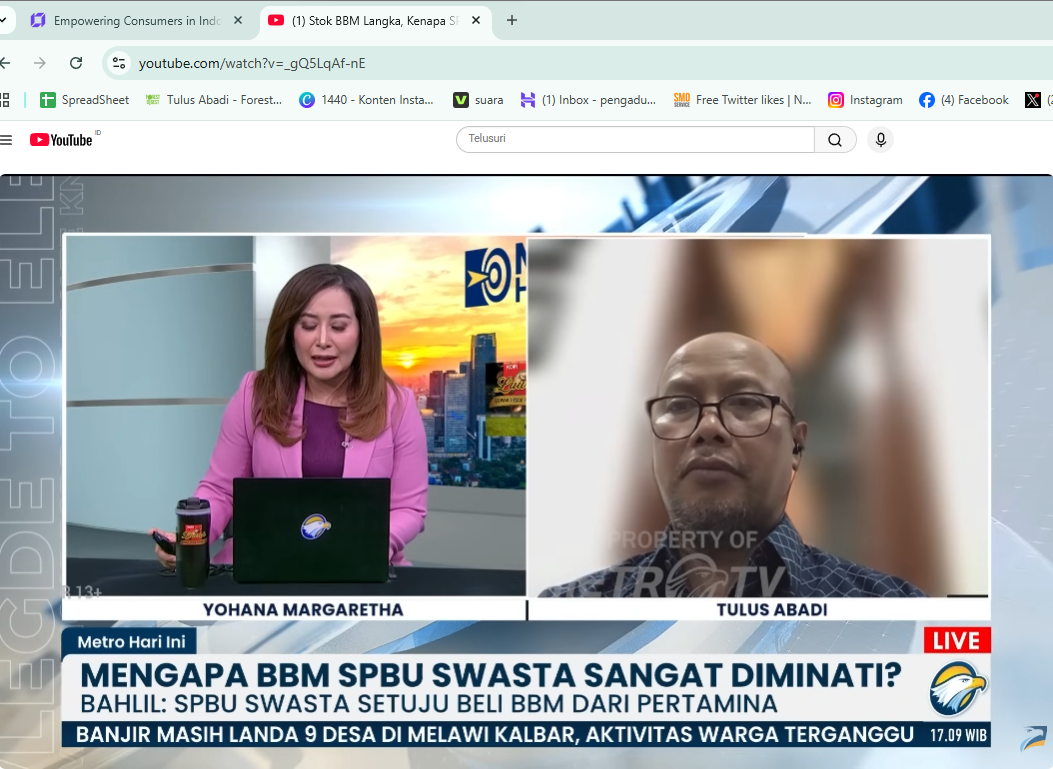Go back in browser history

[x=5, y=63]
